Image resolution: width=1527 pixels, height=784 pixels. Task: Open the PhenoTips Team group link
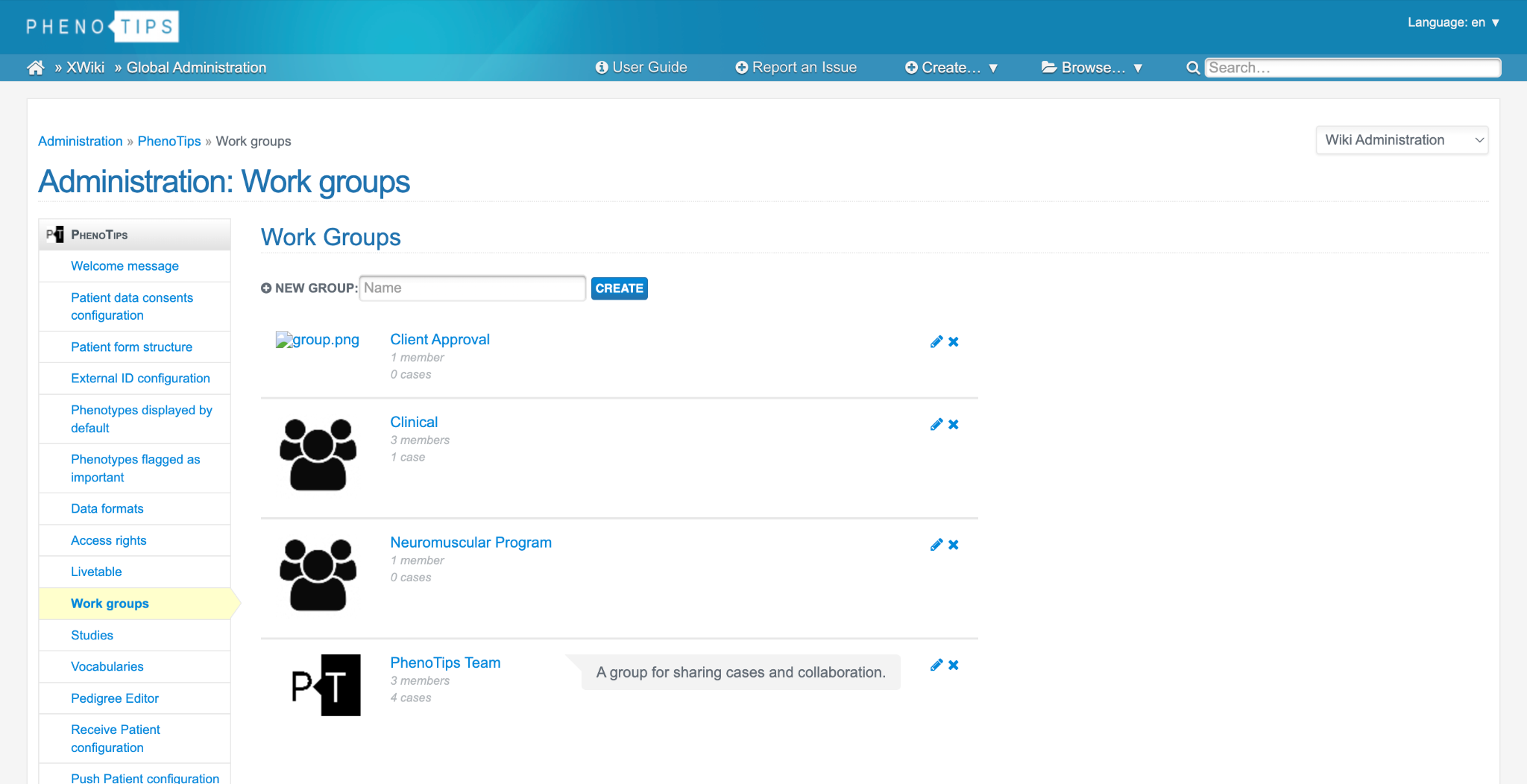pyautogui.click(x=445, y=663)
